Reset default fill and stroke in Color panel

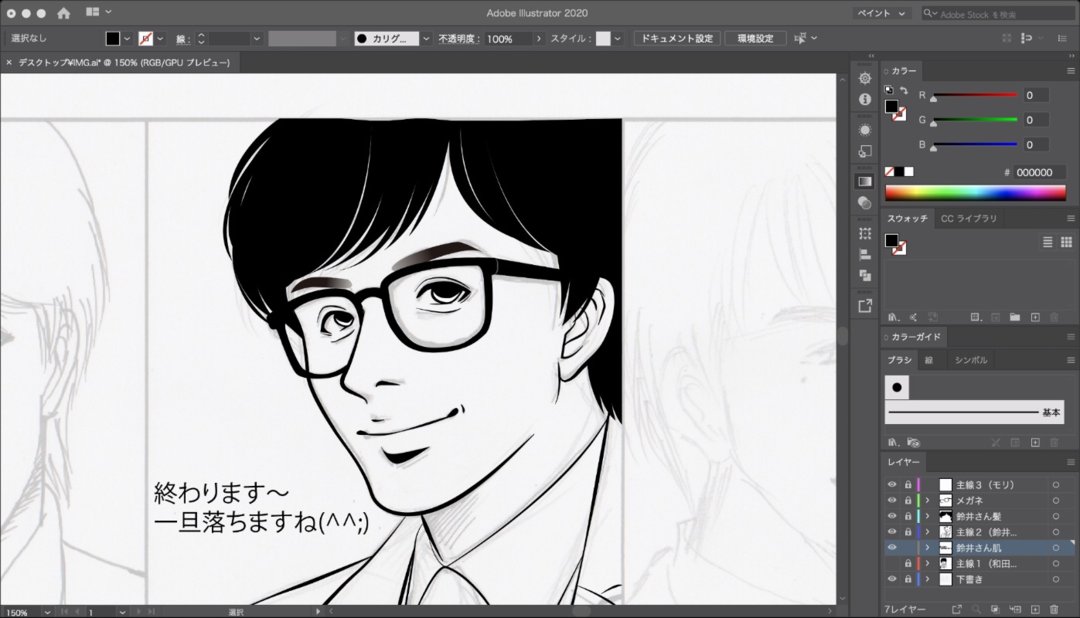889,90
